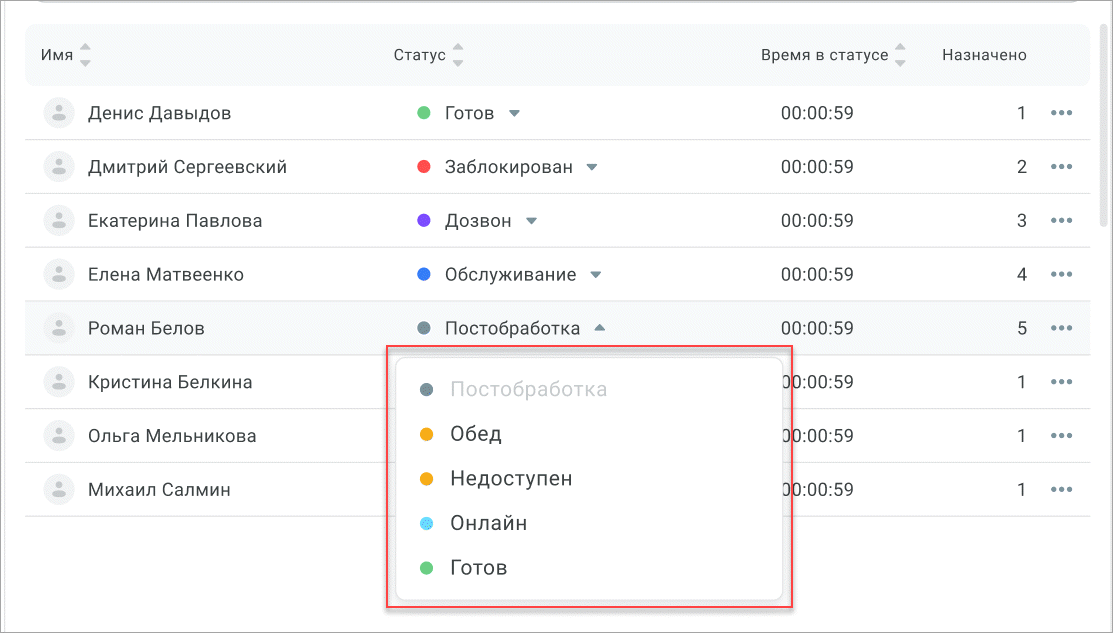Screen dimensions: 1113x633
Task: Click name Дмитрий Сергеевский
Action: click(187, 167)
